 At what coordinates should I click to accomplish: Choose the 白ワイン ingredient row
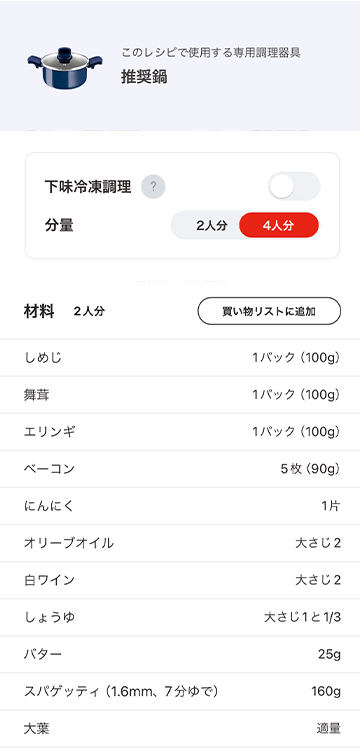tap(180, 580)
